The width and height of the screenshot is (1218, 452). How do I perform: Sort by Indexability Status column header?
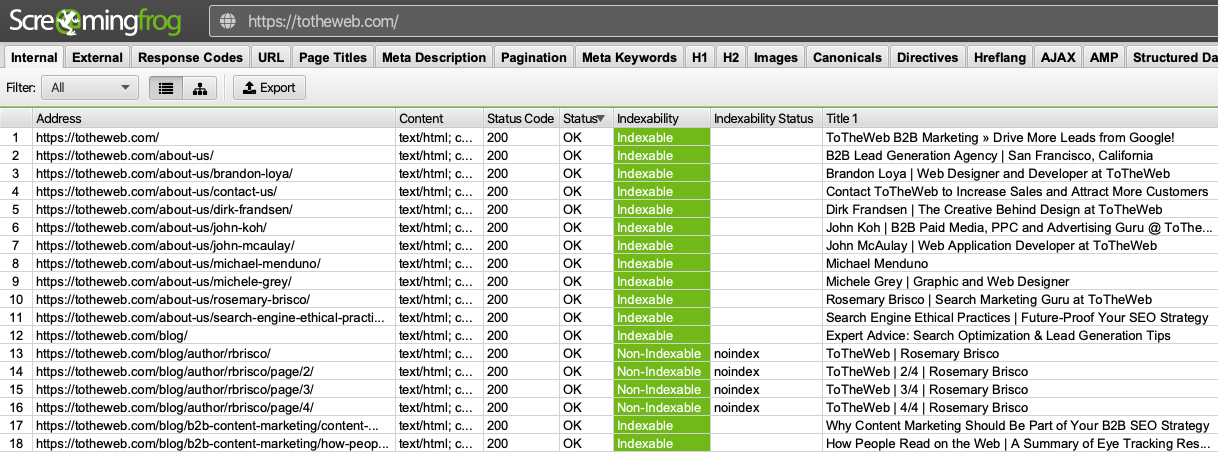[x=766, y=119]
